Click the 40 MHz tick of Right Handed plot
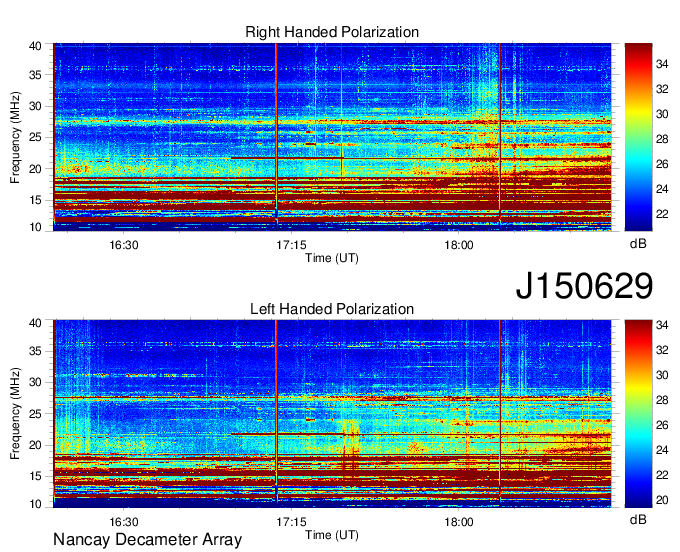 tap(35, 46)
